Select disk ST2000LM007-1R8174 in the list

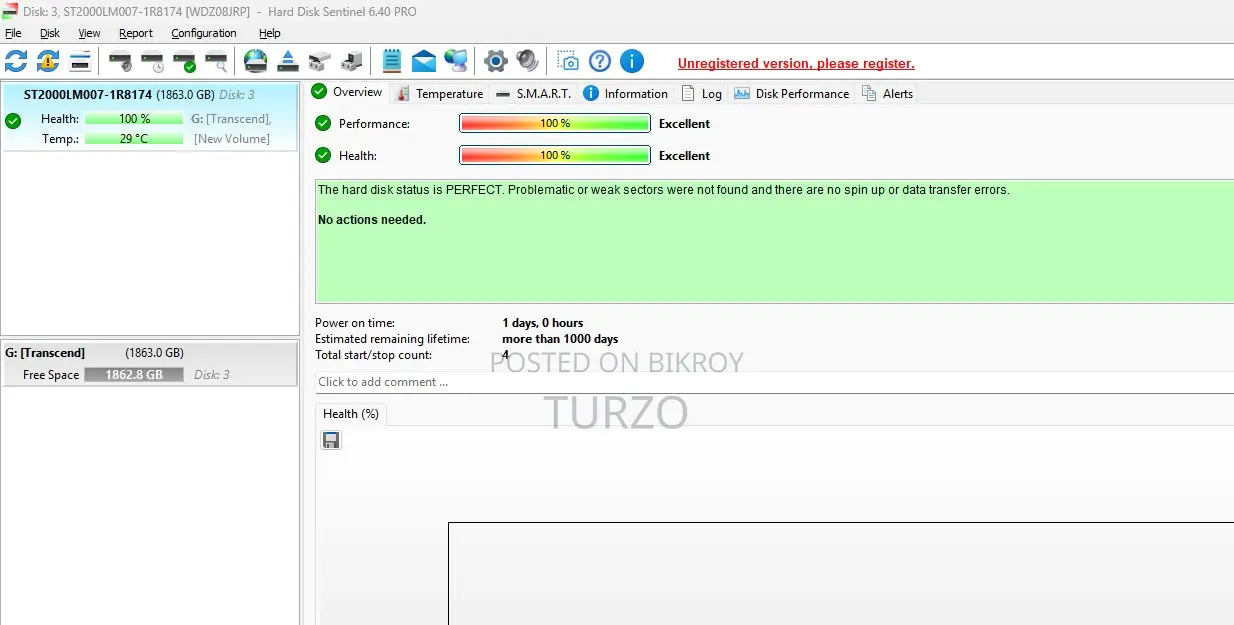(x=150, y=117)
